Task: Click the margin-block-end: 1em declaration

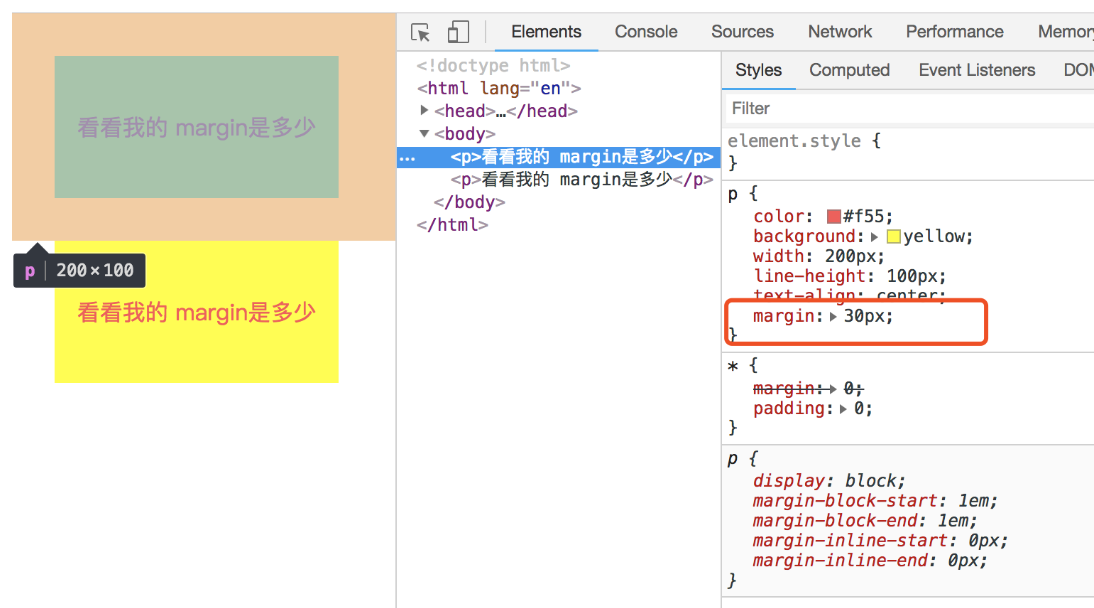Action: point(865,520)
